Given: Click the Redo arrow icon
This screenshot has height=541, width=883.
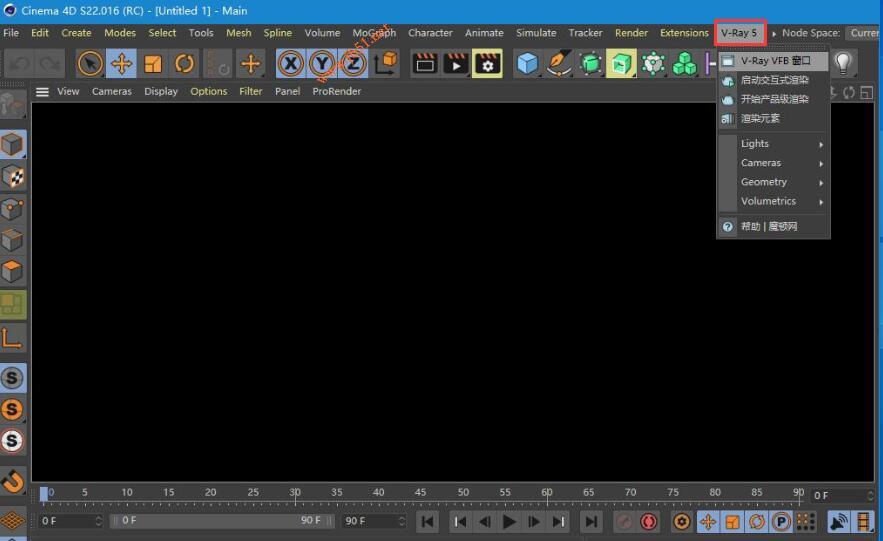Looking at the screenshot, I should tap(50, 64).
